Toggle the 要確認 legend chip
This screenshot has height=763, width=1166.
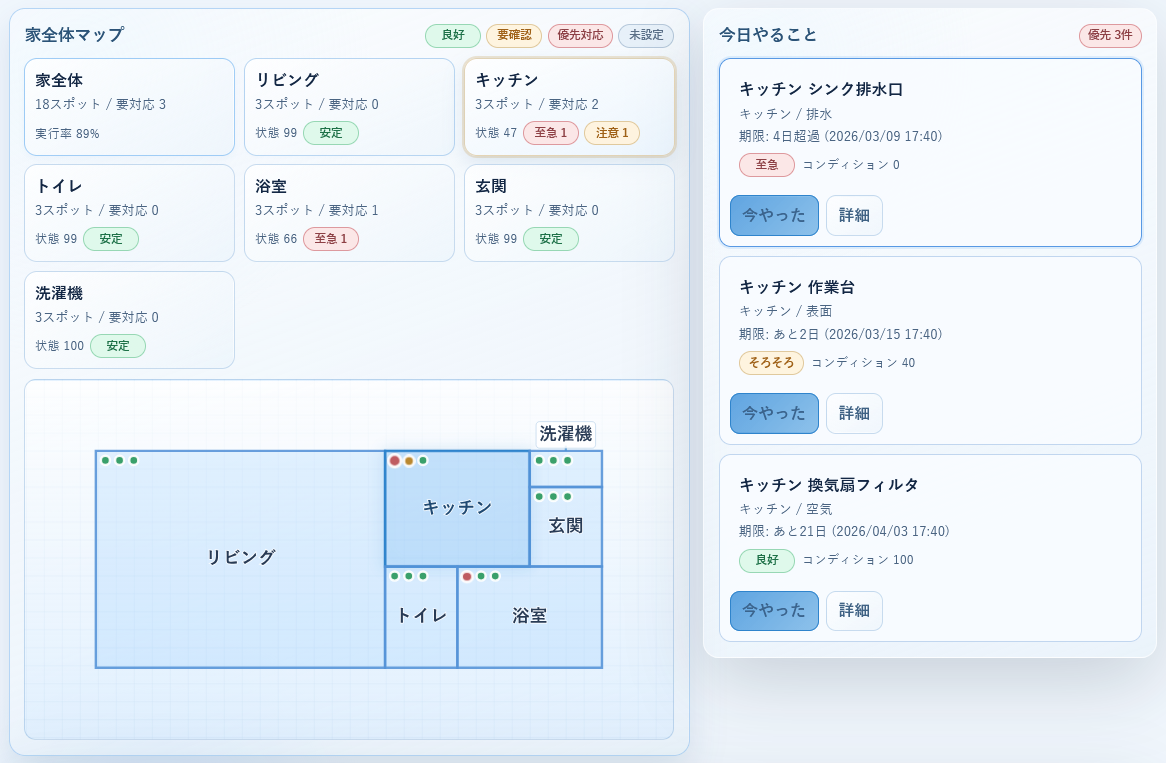(514, 35)
